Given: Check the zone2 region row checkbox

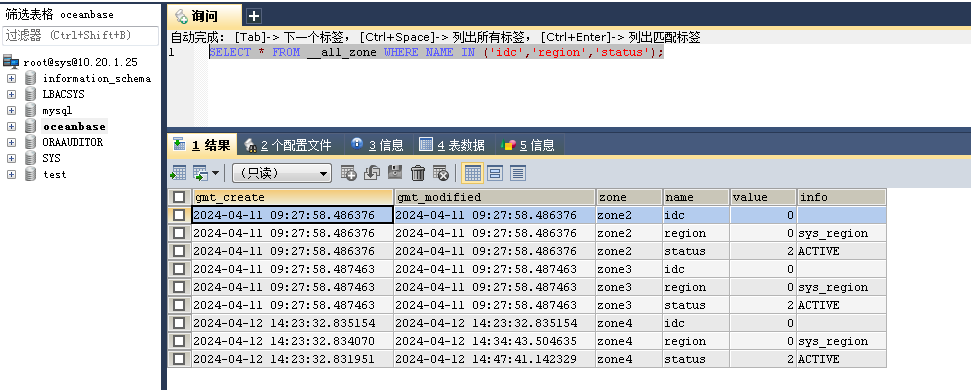Looking at the screenshot, I should click(x=179, y=233).
